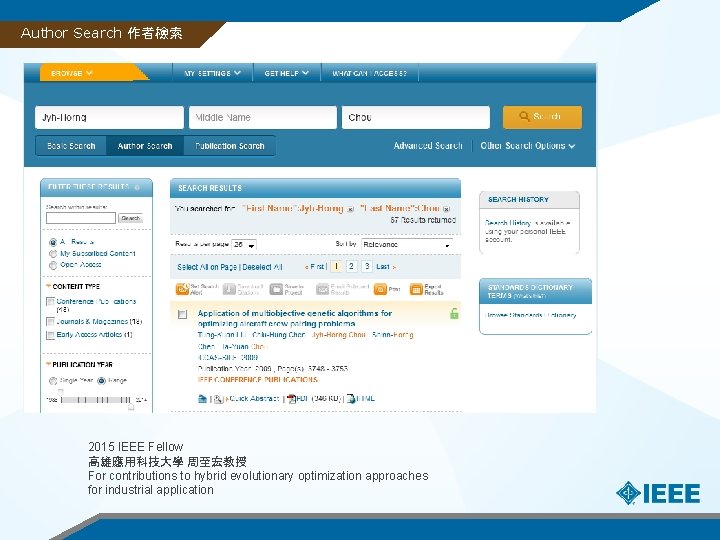The height and width of the screenshot is (540, 720).
Task: Open the Browse Standards Dictionary link
Action: 531,315
